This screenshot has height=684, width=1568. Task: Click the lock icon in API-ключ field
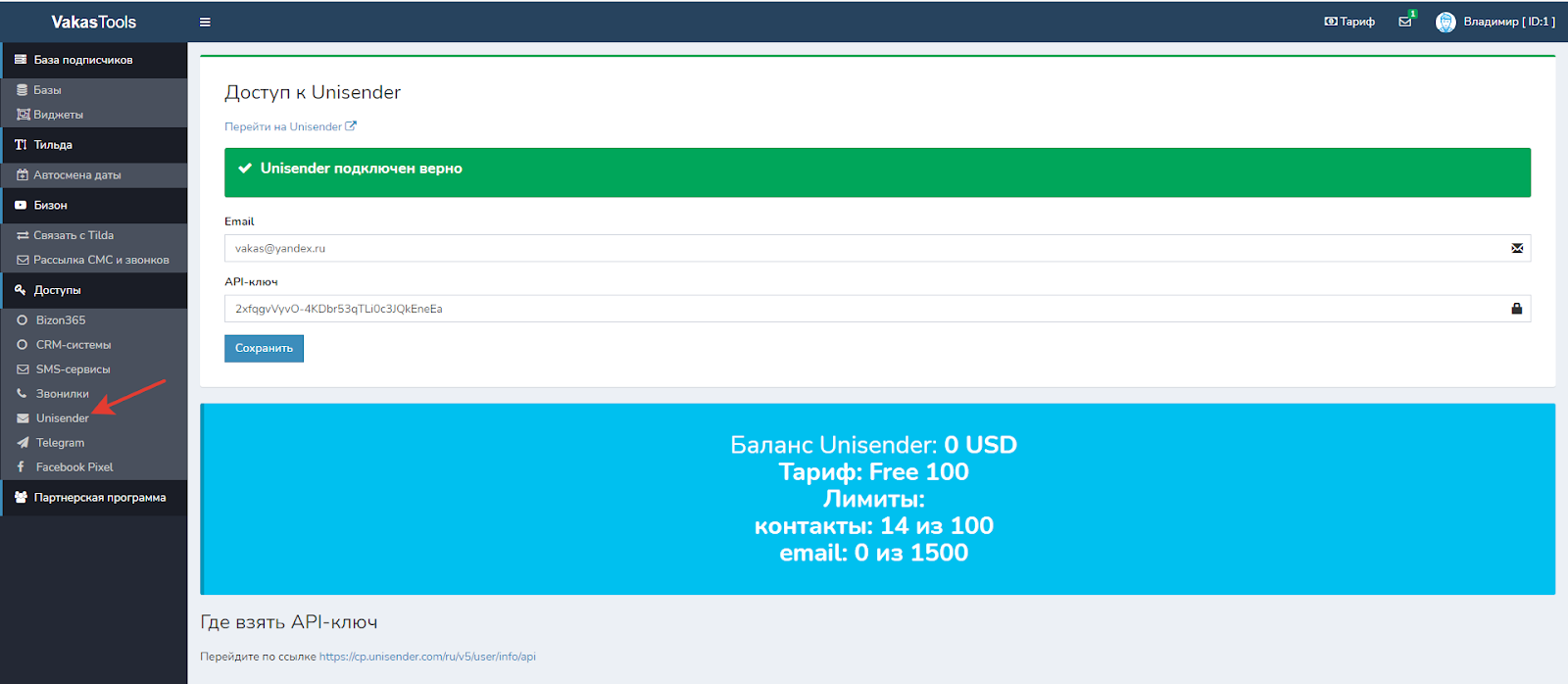pyautogui.click(x=1516, y=309)
